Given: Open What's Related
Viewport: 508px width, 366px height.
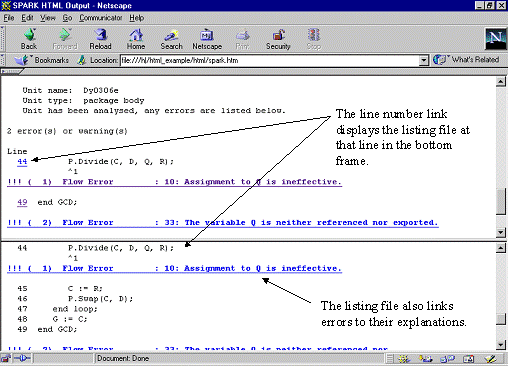Looking at the screenshot, I should click(466, 60).
